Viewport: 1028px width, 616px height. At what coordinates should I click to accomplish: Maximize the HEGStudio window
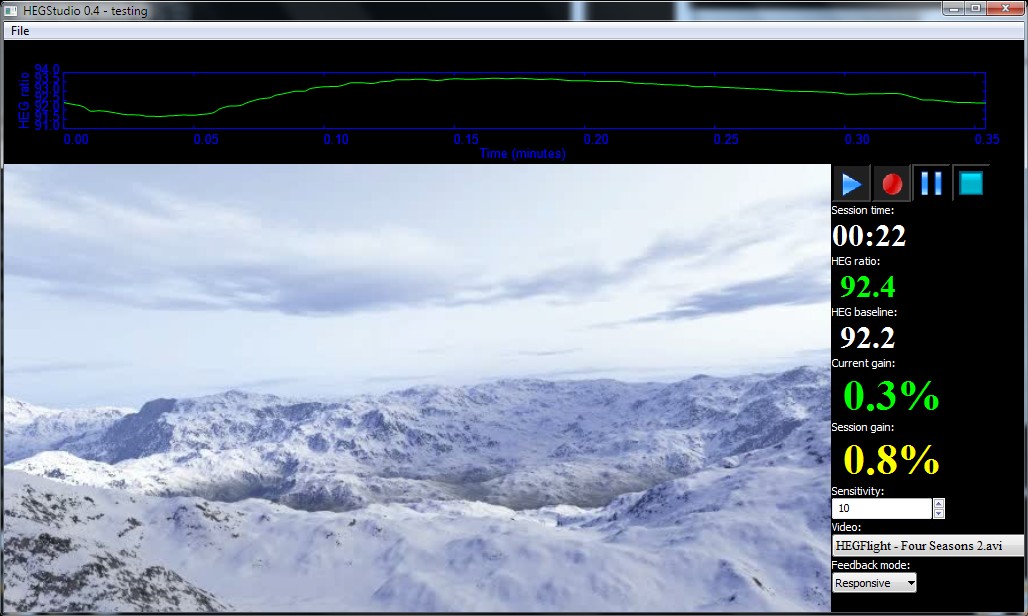(x=975, y=9)
